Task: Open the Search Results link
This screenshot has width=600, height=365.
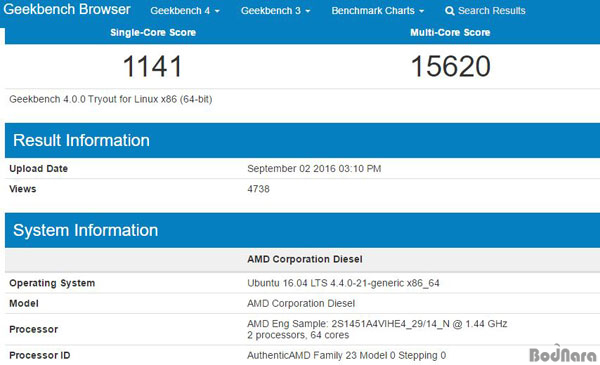Action: (485, 11)
